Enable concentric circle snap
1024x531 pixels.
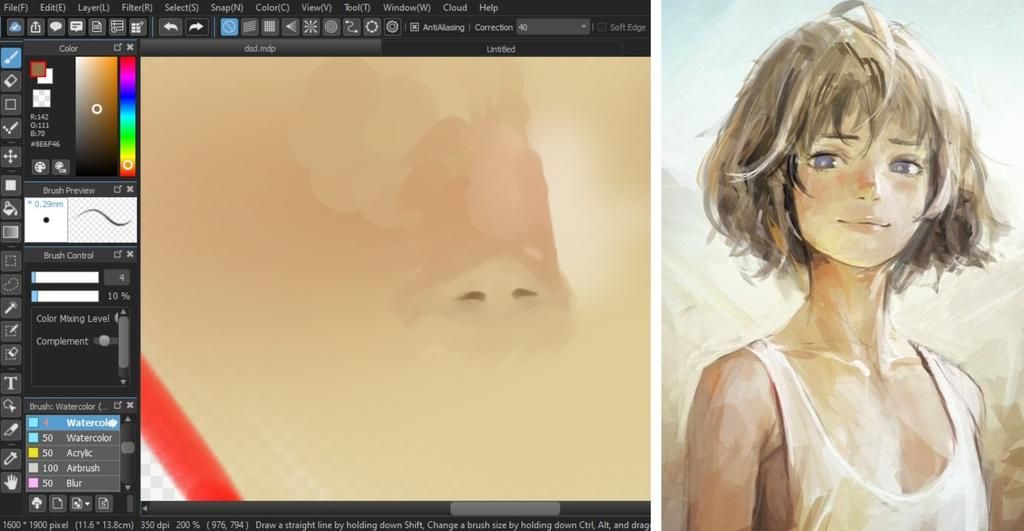(331, 27)
